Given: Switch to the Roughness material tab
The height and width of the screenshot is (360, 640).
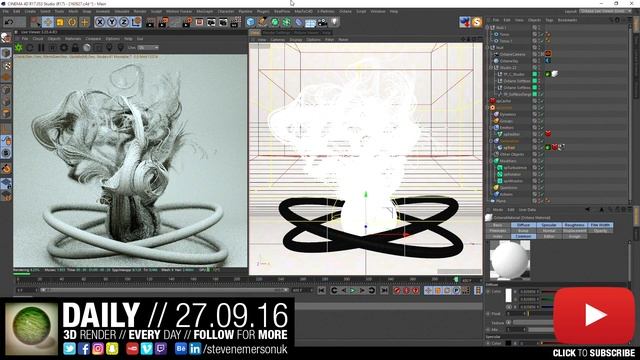Looking at the screenshot, I should point(574,225).
